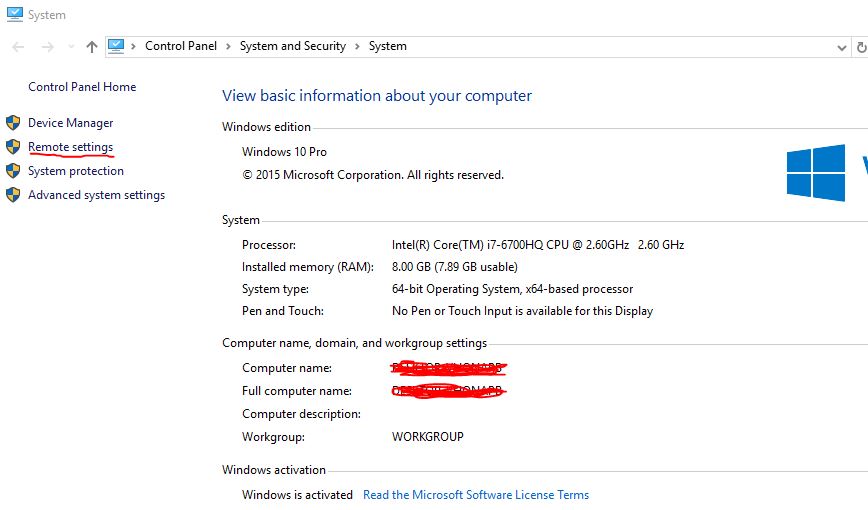Click the 'System type:' label
Screen dimensions: 868x510
coord(275,289)
